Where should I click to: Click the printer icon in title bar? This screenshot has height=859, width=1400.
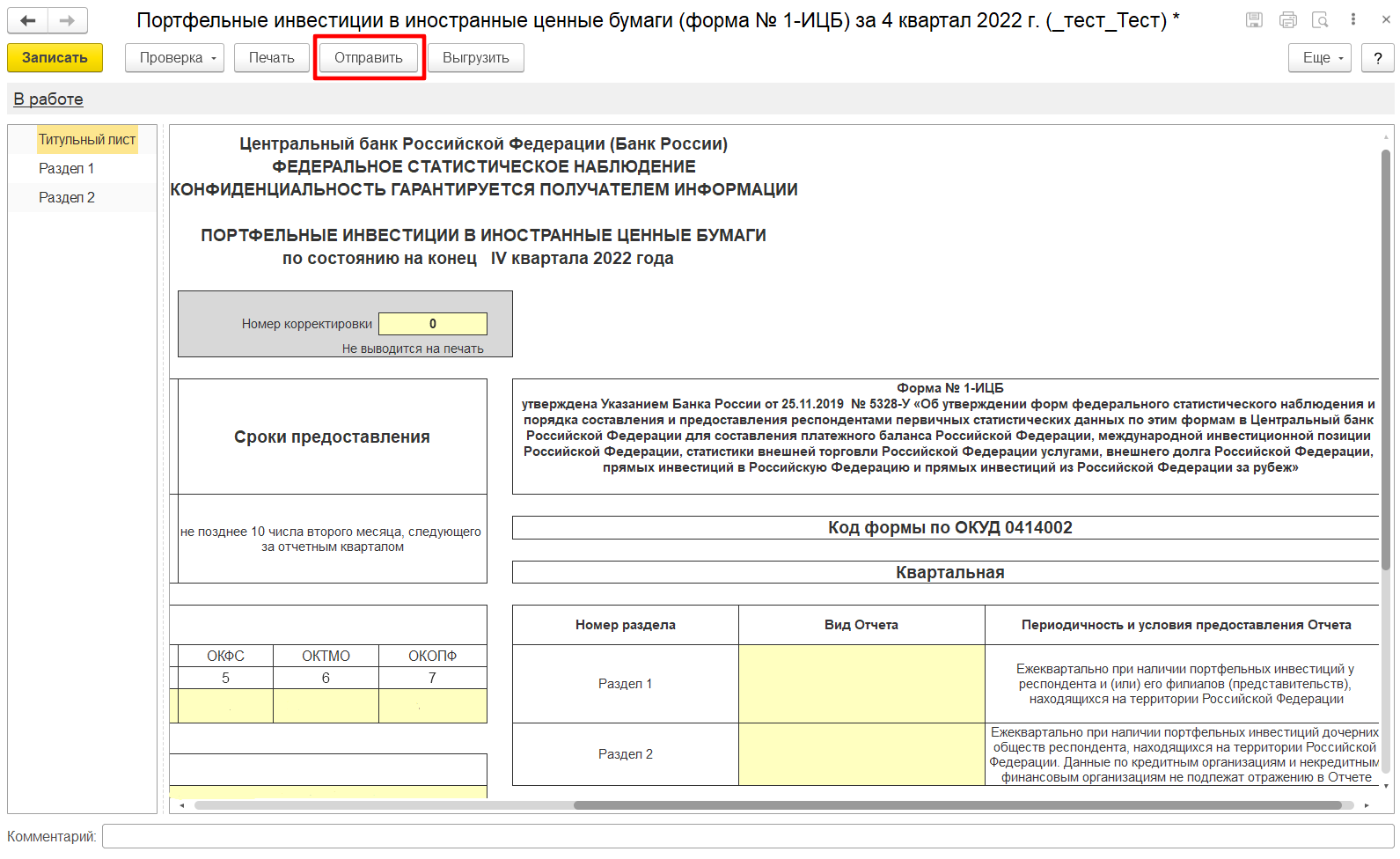[1288, 20]
